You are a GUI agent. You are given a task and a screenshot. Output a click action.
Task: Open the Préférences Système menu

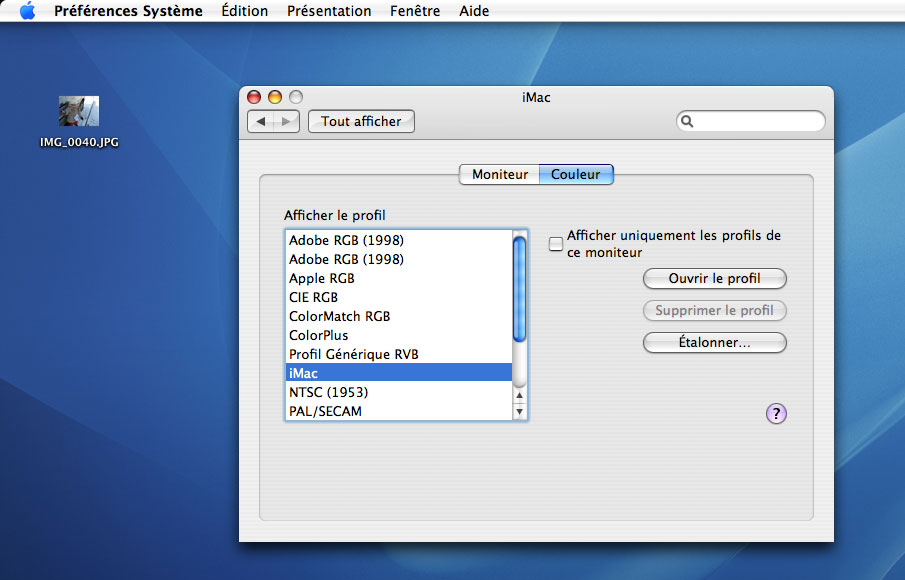coord(128,11)
